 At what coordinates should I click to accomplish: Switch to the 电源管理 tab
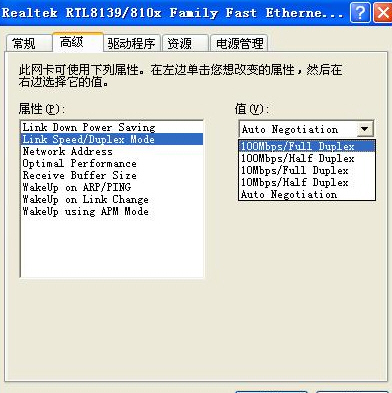click(x=239, y=43)
